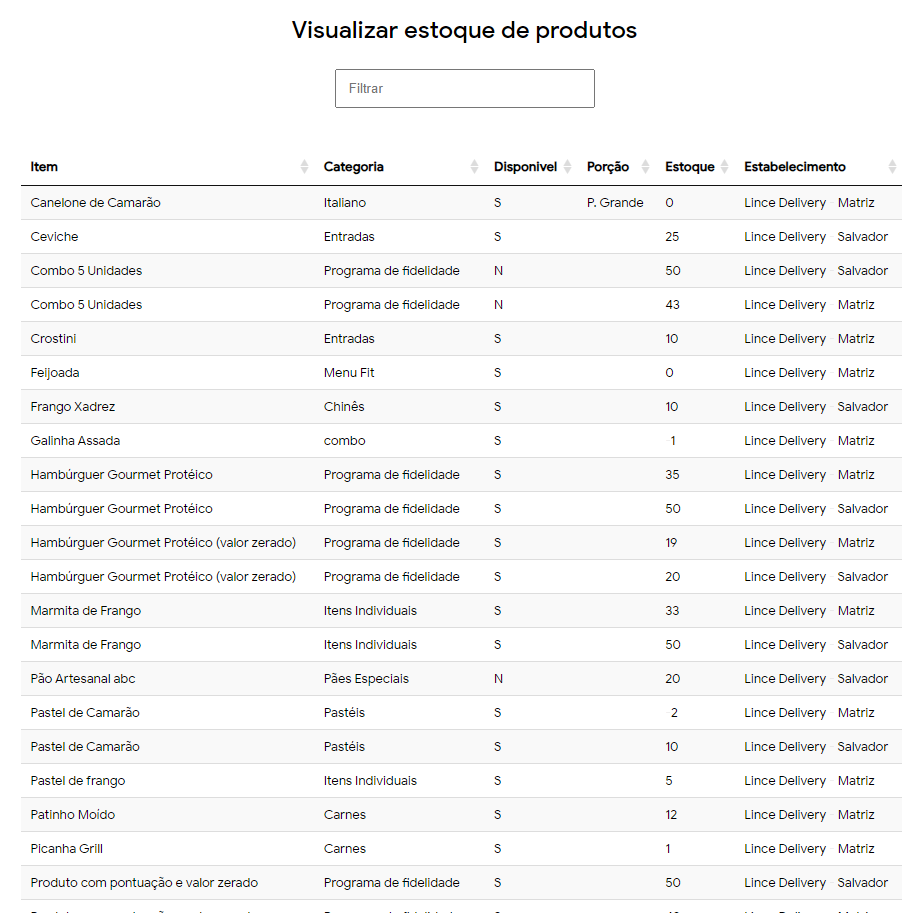Viewport: 921px width, 913px height.
Task: Click the Porção column sort arrows
Action: [645, 167]
